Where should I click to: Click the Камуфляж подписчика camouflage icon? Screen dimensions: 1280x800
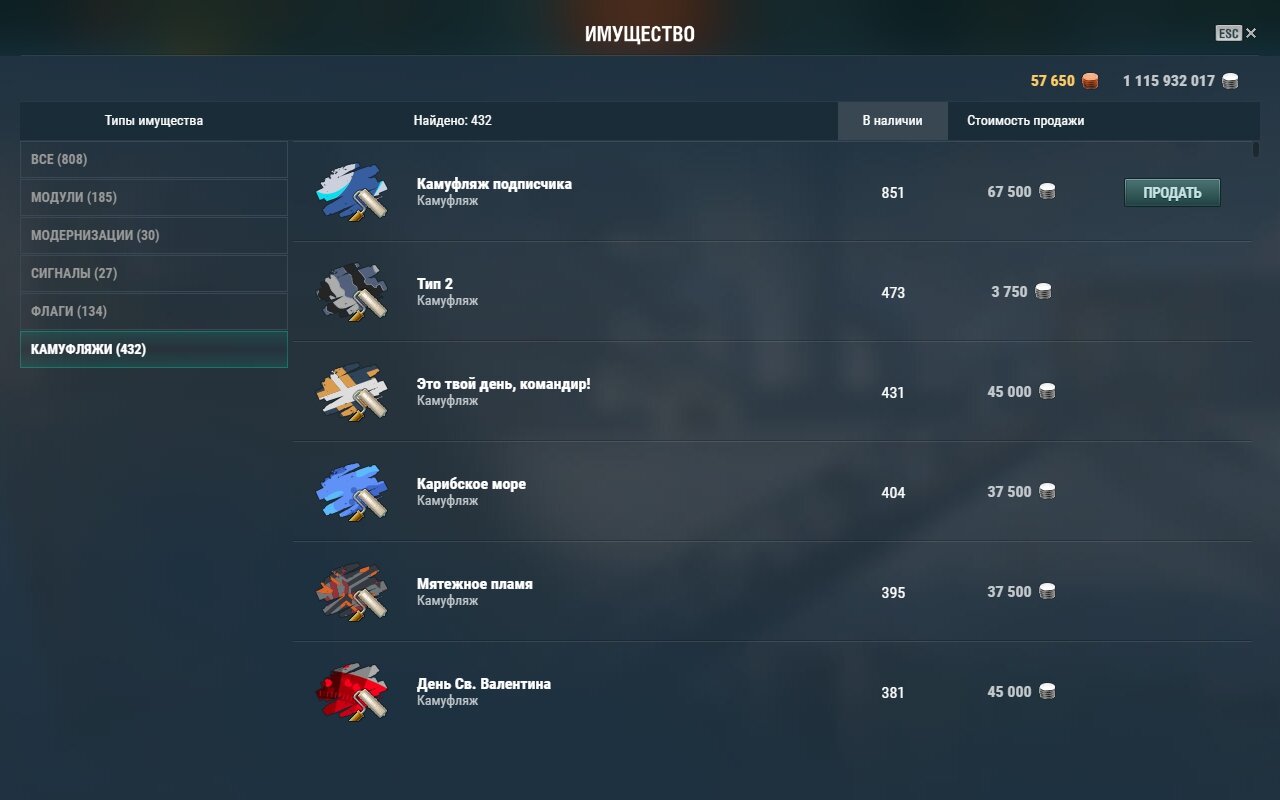click(352, 192)
